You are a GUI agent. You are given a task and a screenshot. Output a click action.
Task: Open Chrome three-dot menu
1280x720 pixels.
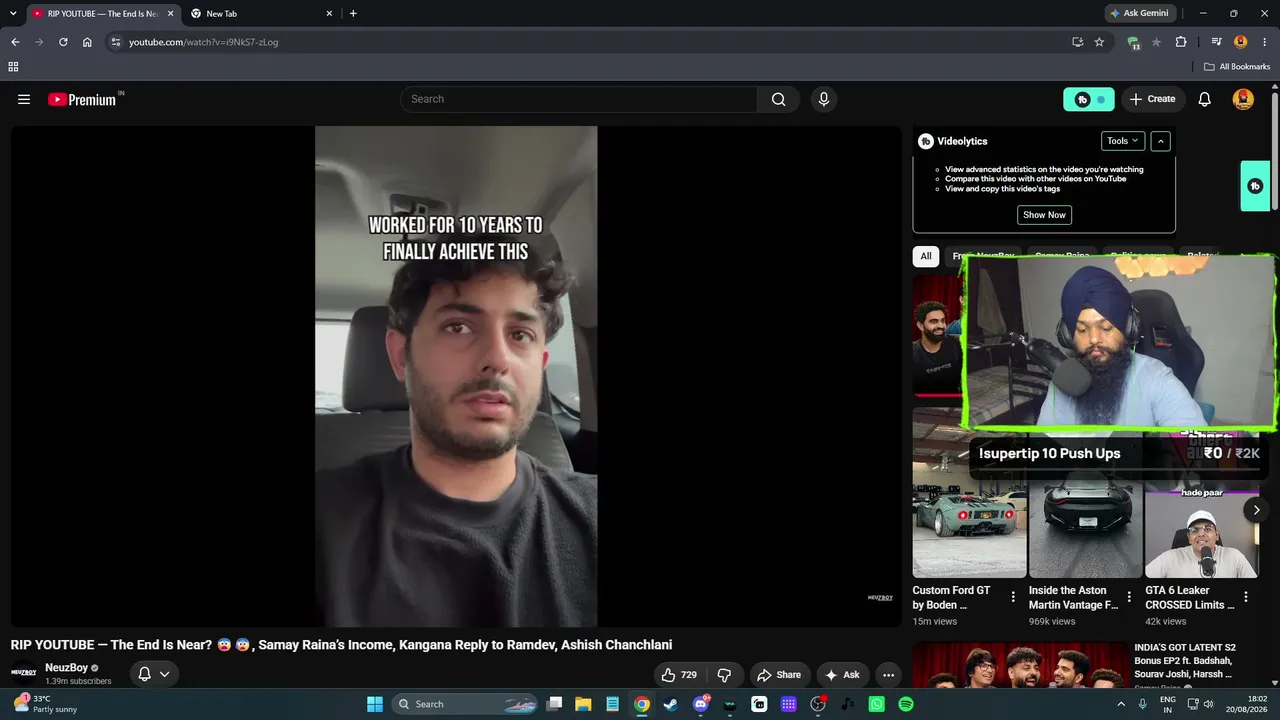tap(1264, 42)
